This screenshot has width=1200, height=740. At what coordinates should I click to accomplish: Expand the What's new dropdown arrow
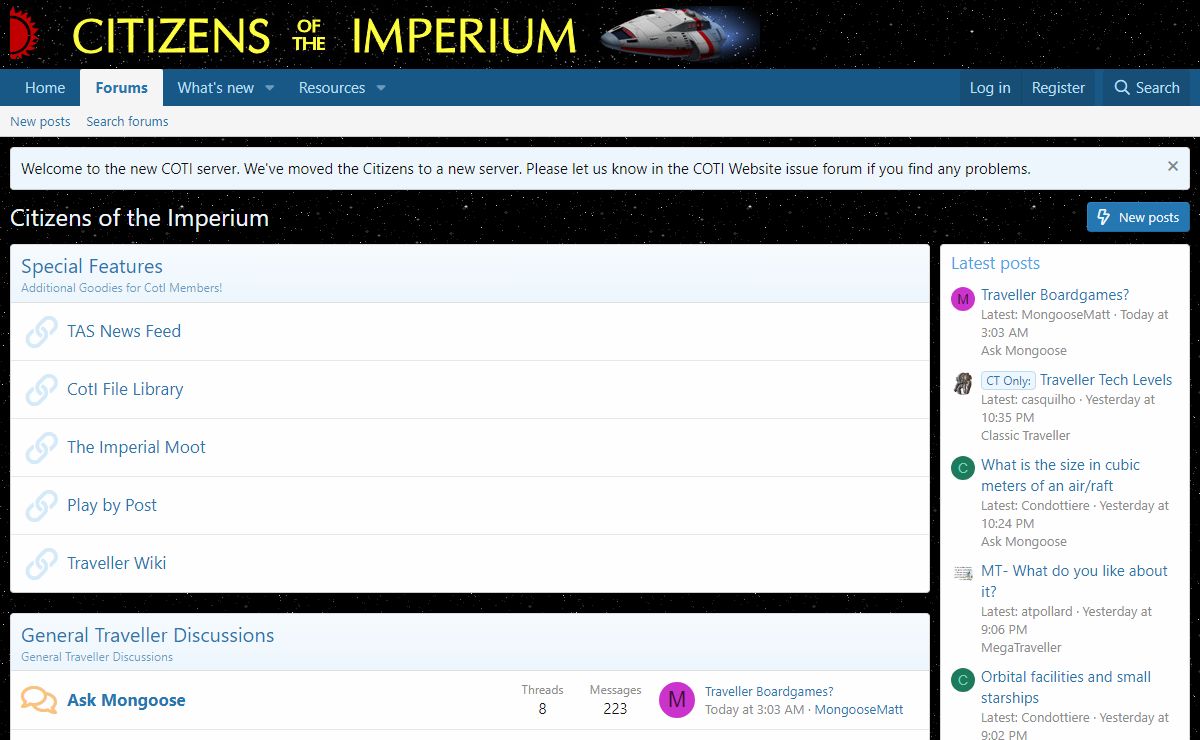pyautogui.click(x=269, y=88)
